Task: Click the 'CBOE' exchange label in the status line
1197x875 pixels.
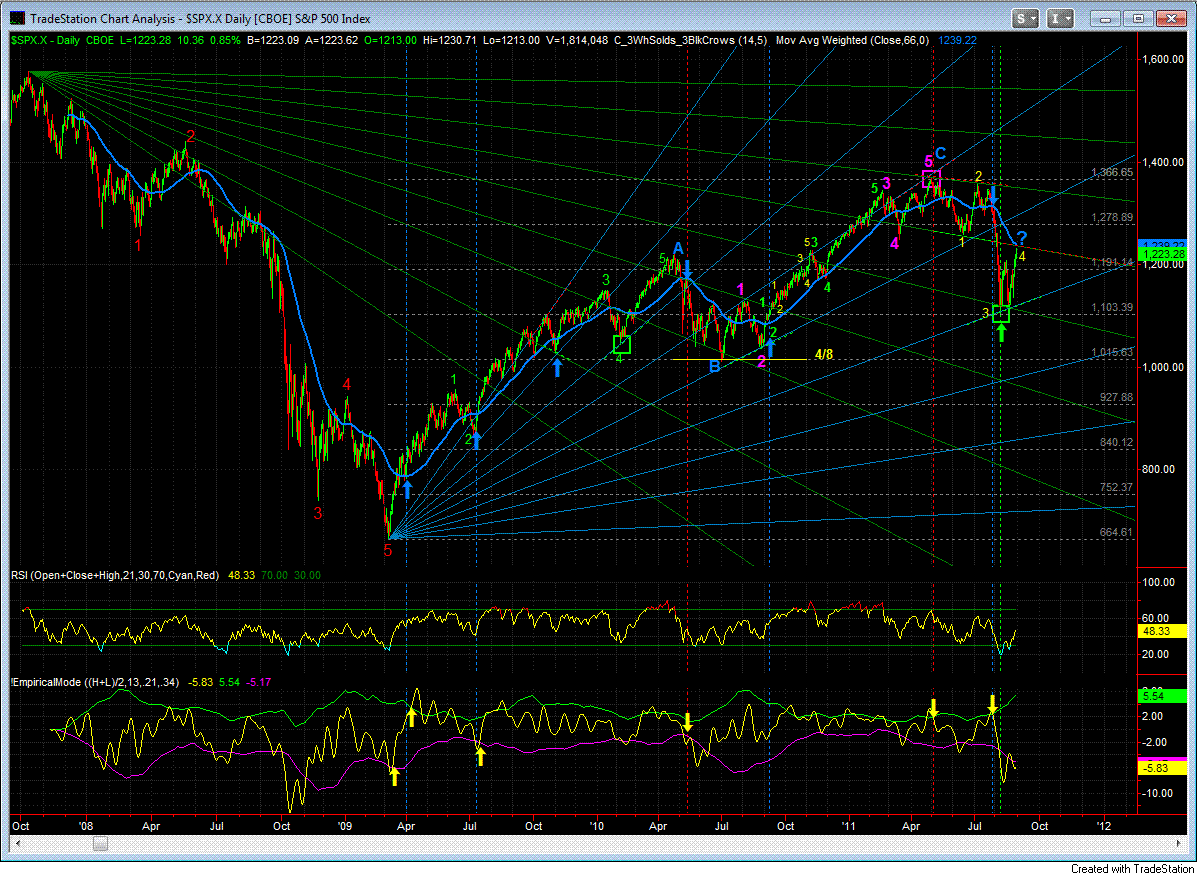Action: tap(98, 39)
